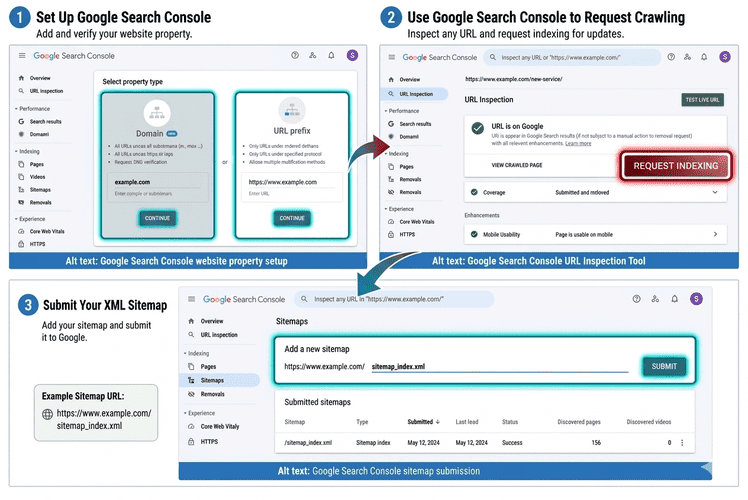This screenshot has width=748, height=500.
Task: Click https://www.example.com/new-service/ URL text
Action: [x=513, y=79]
